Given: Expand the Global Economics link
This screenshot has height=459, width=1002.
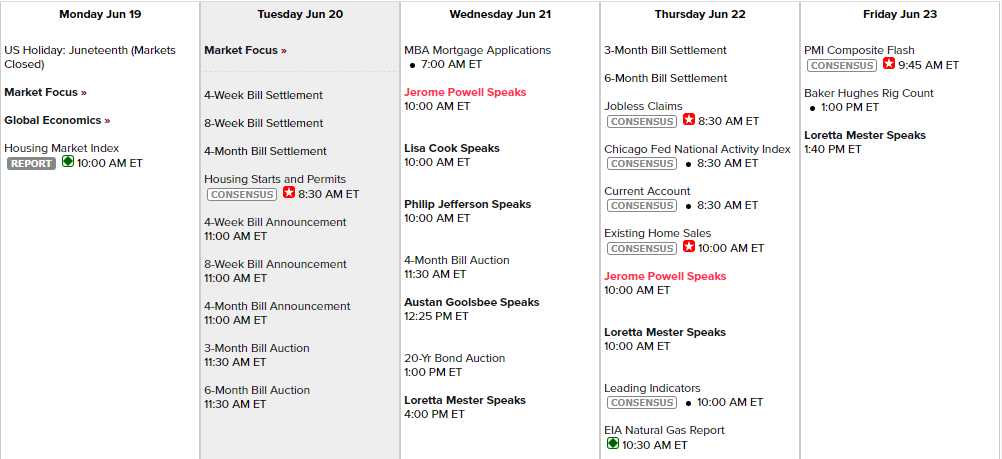Looking at the screenshot, I should click(x=57, y=120).
